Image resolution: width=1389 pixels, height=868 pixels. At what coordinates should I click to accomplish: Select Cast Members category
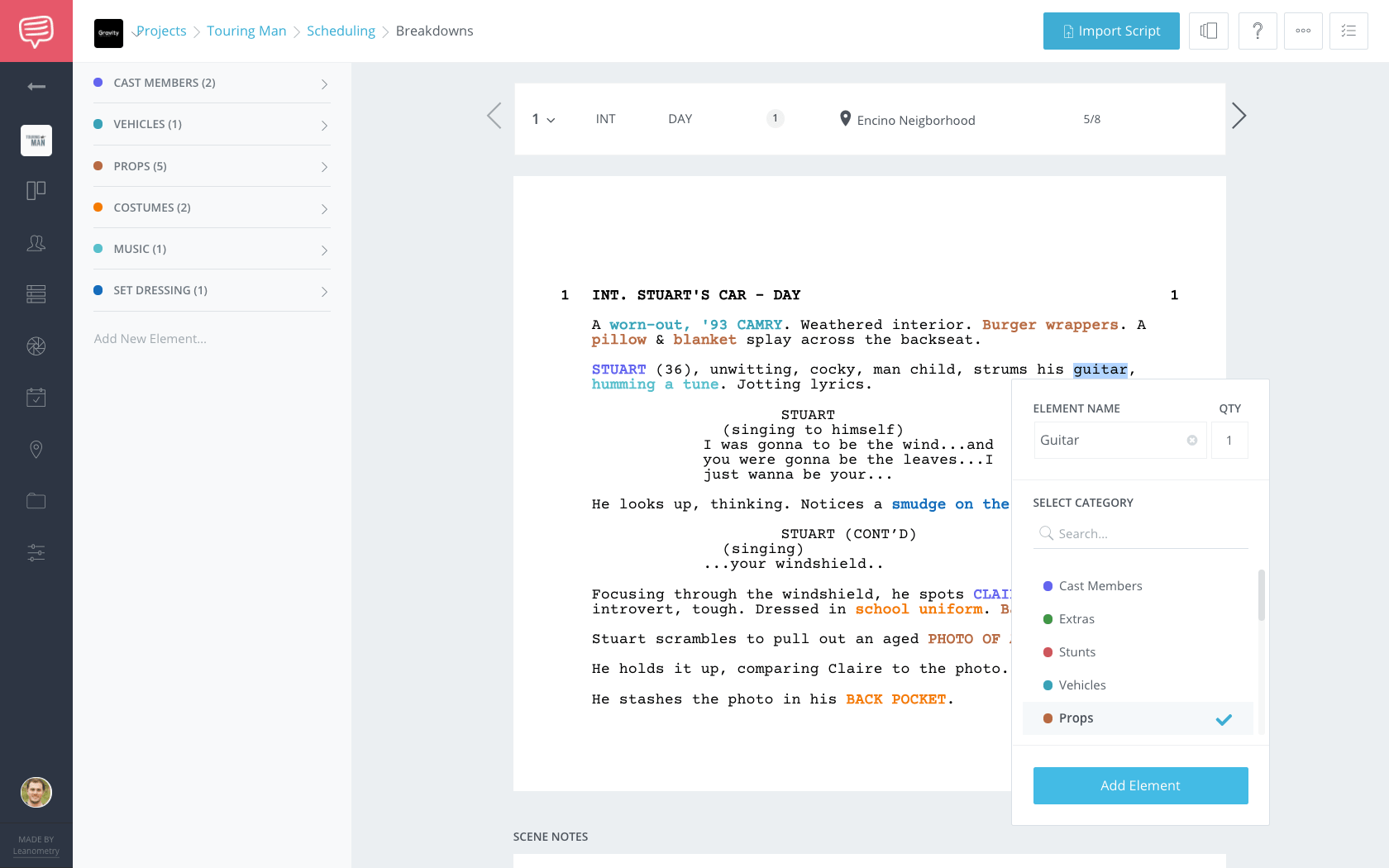pos(1138,586)
